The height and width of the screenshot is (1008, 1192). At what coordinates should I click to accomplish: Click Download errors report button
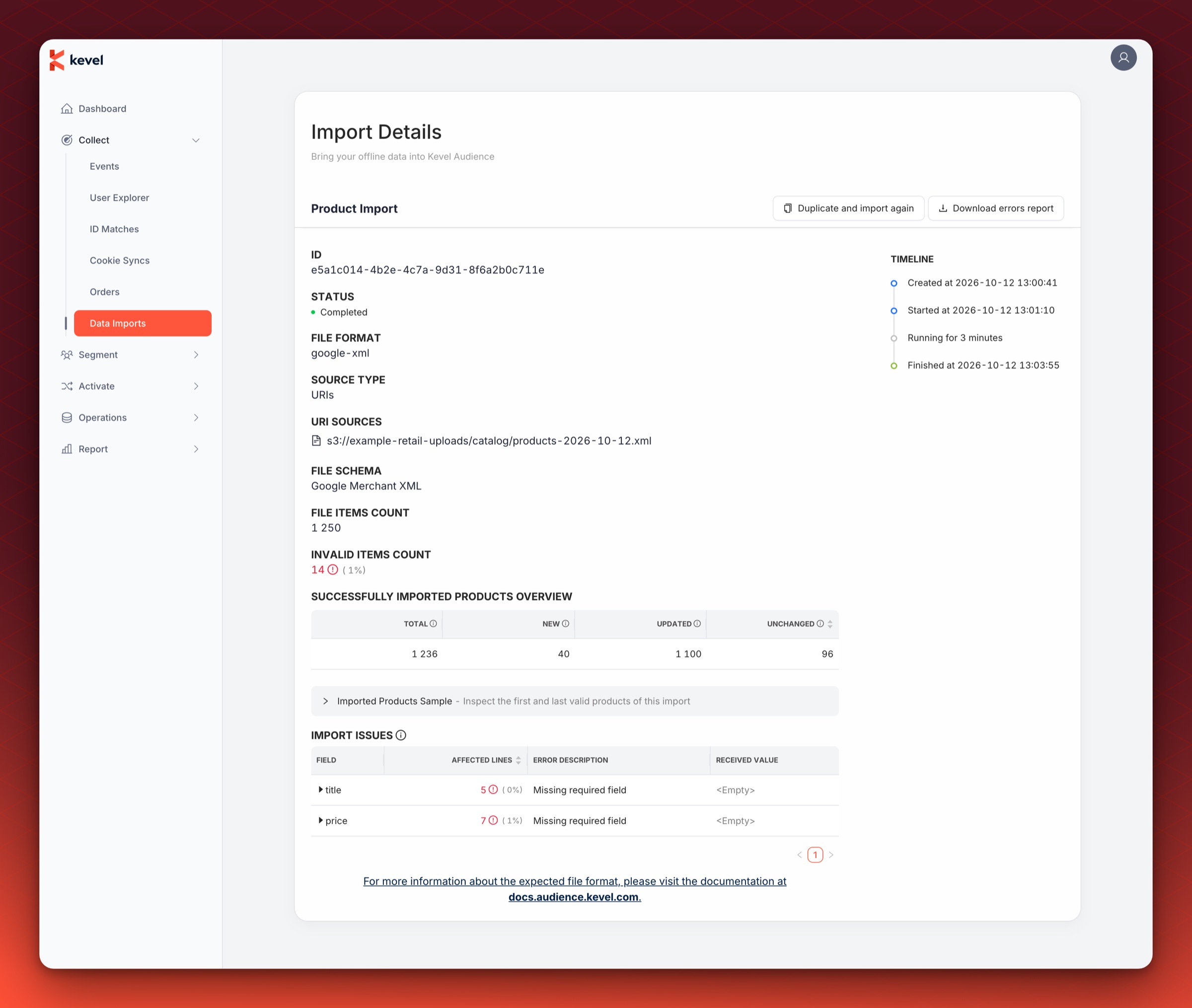996,209
